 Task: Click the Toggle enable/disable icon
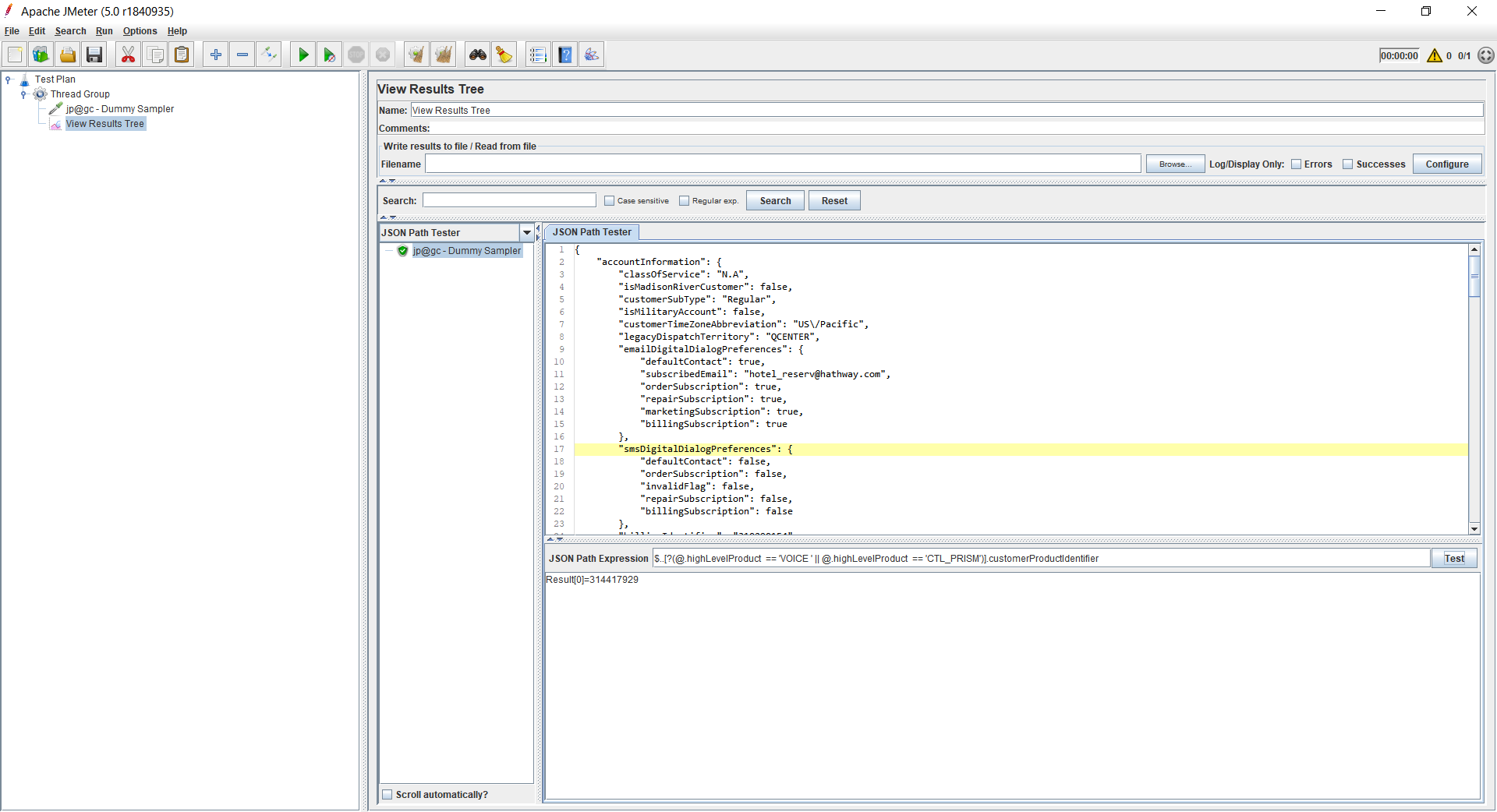tap(269, 55)
